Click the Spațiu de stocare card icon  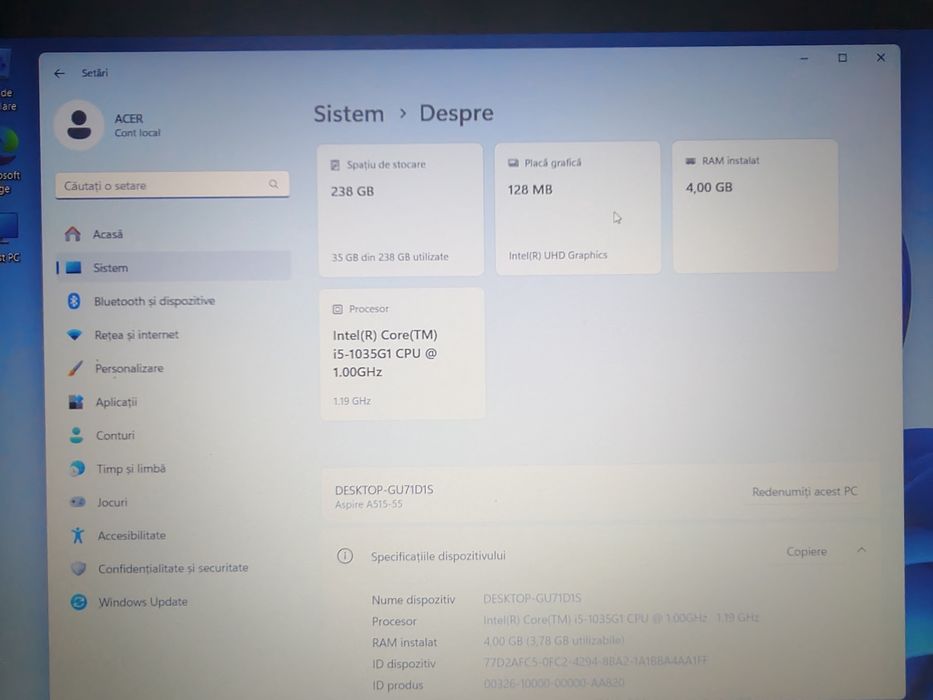pyautogui.click(x=335, y=164)
